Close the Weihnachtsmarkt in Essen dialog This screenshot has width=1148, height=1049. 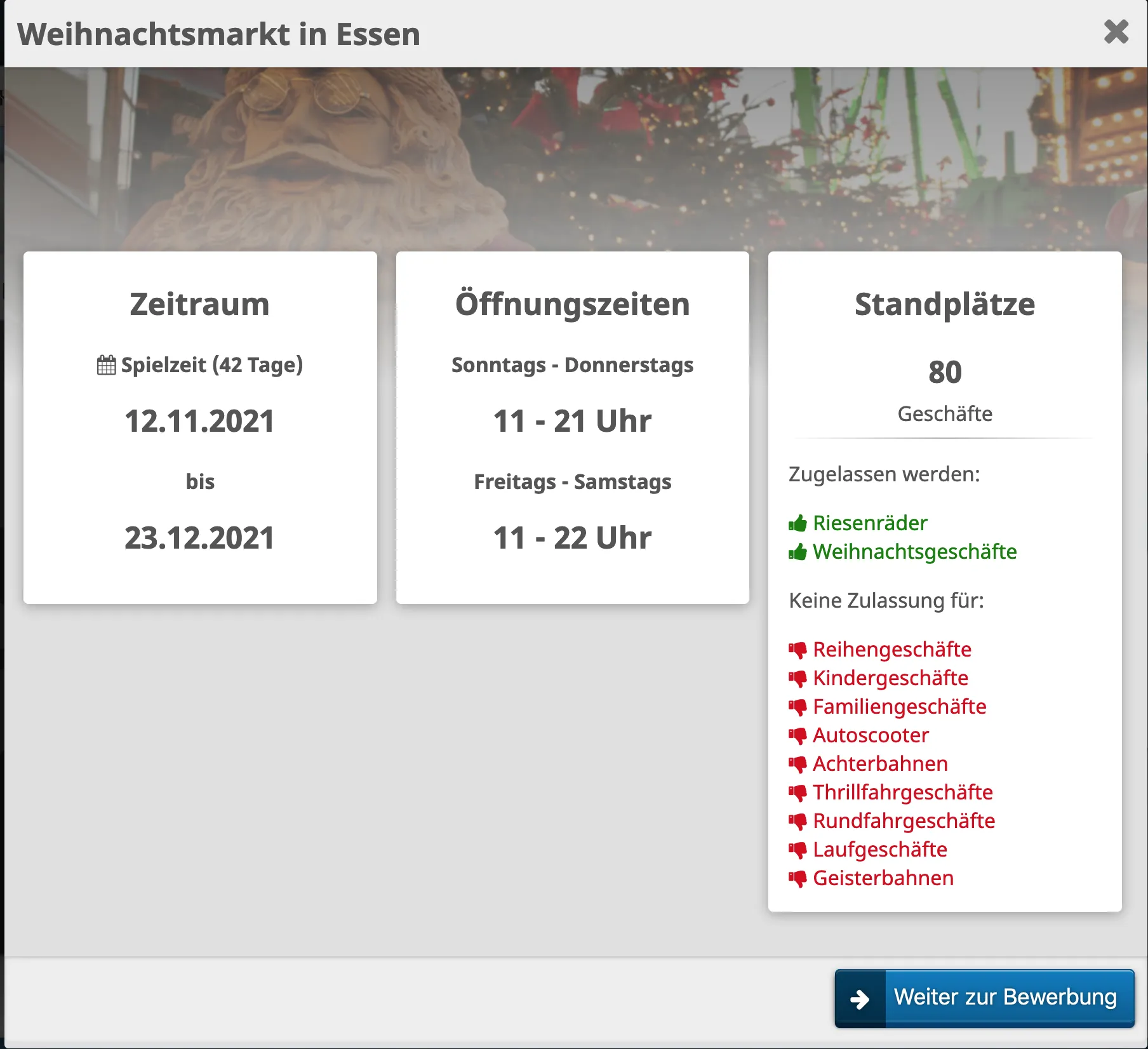click(1116, 32)
